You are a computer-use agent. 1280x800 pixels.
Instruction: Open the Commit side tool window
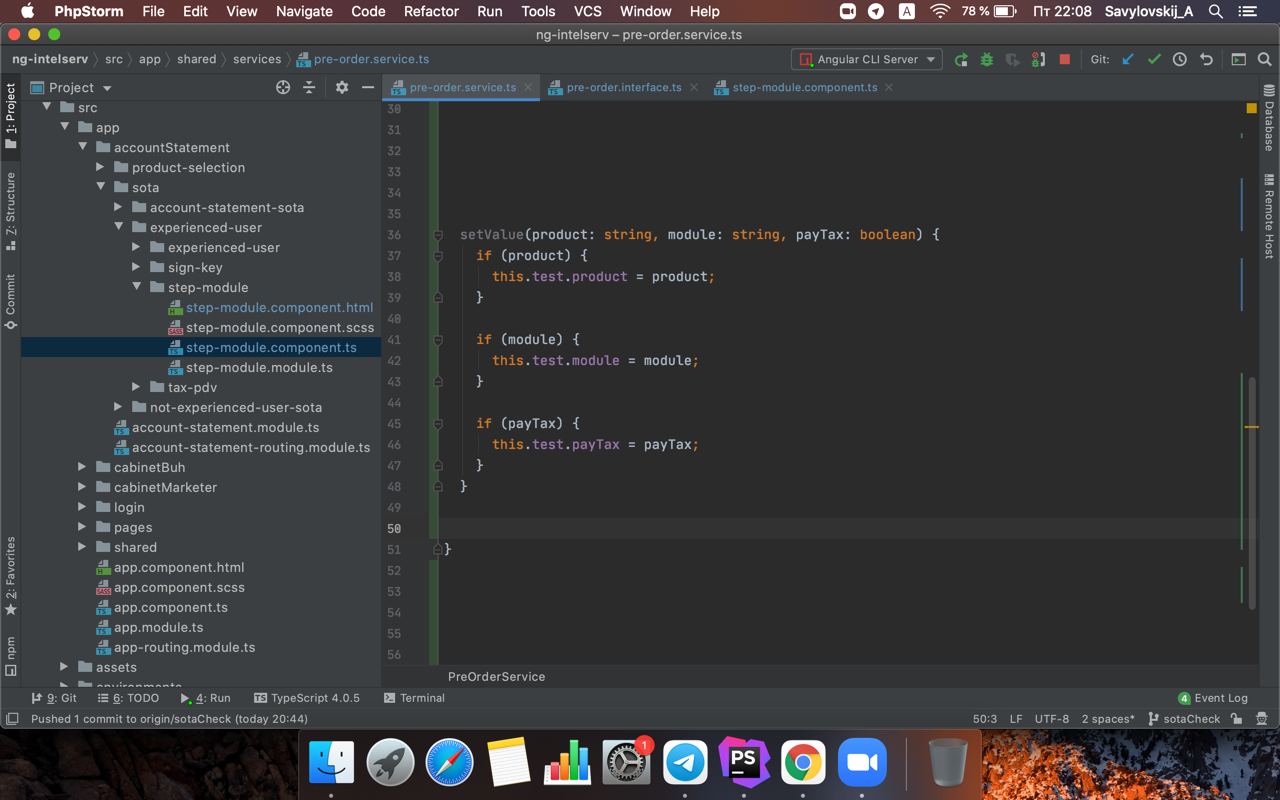[11, 301]
